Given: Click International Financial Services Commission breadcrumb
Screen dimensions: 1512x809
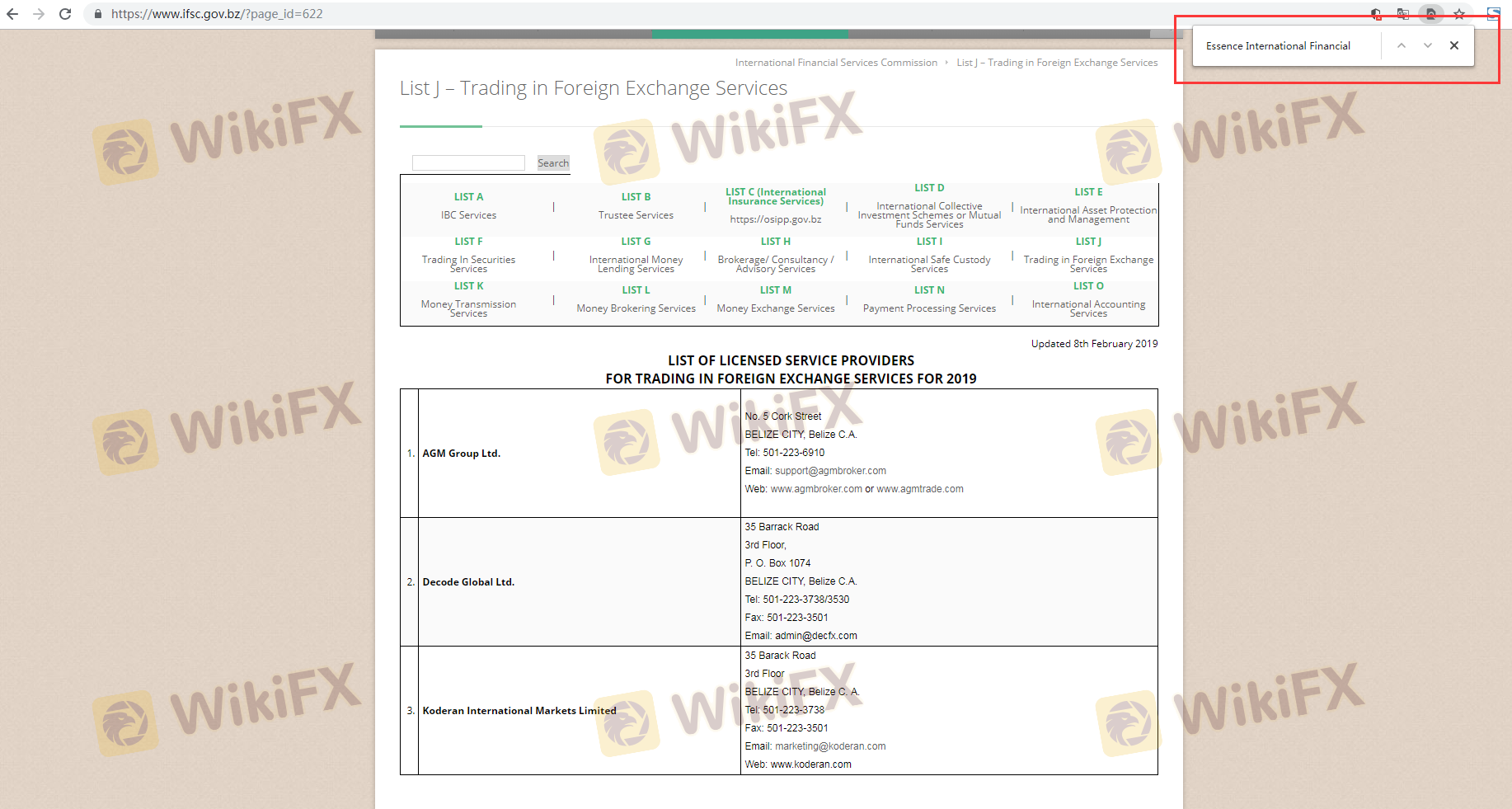Looking at the screenshot, I should tap(836, 63).
